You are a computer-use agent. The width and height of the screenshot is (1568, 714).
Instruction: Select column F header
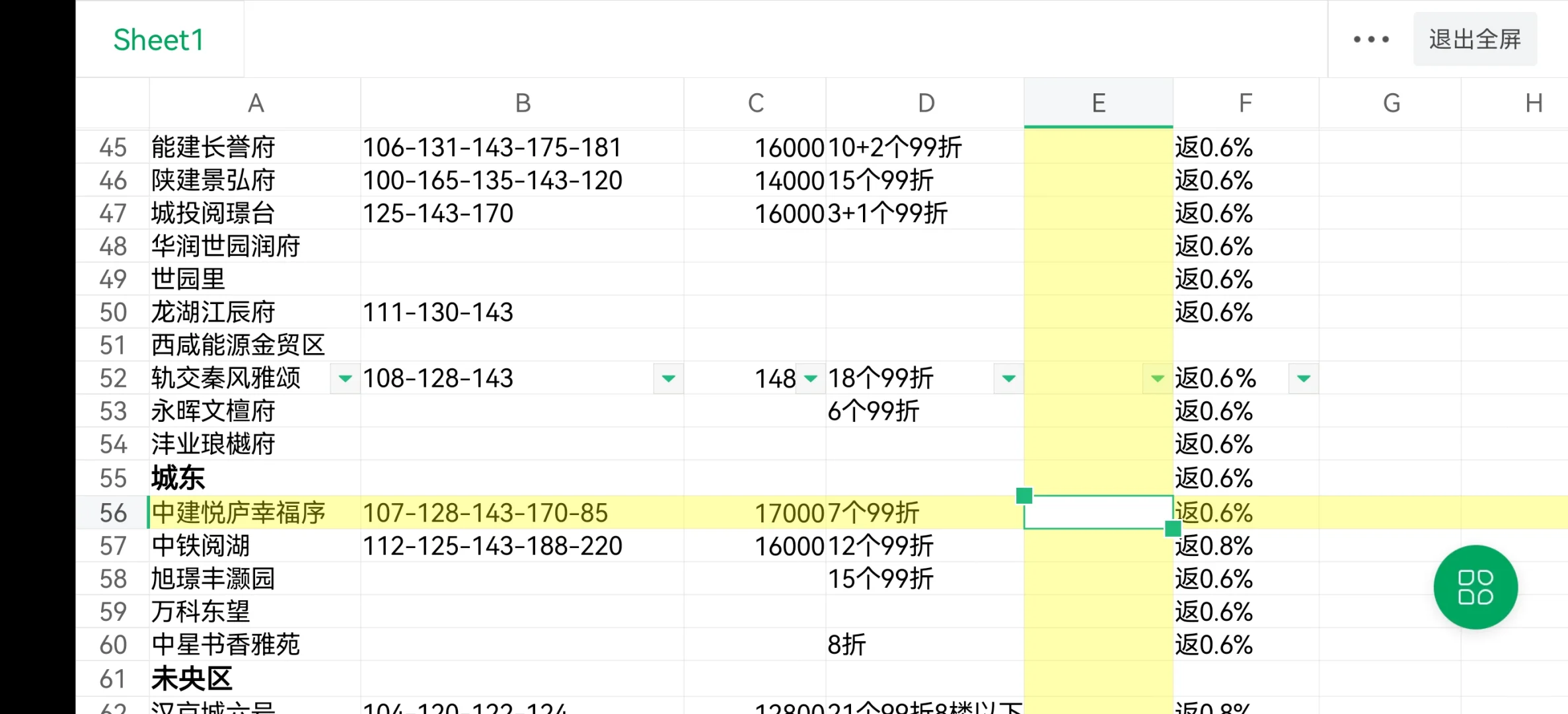coord(1246,103)
